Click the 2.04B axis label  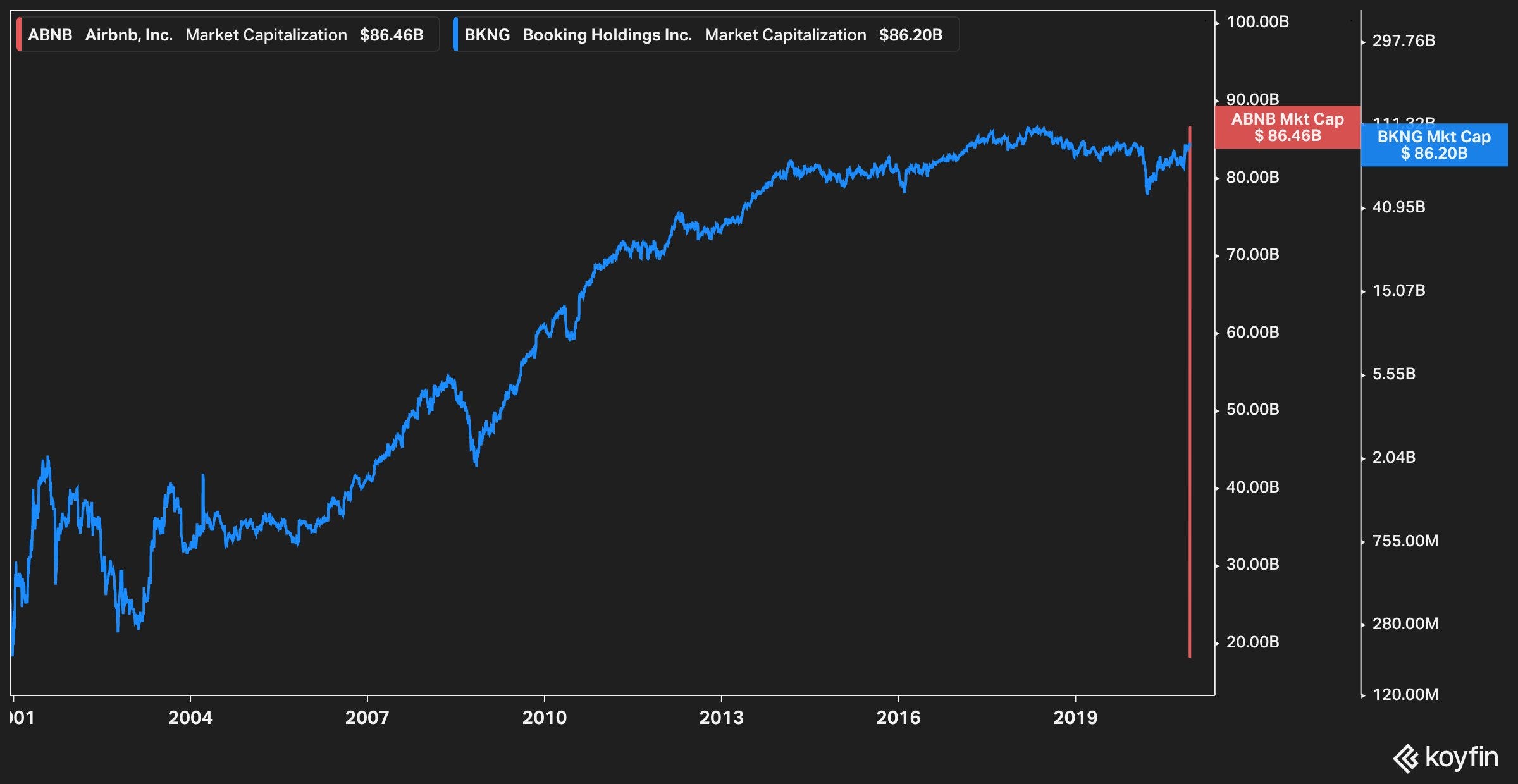point(1393,457)
